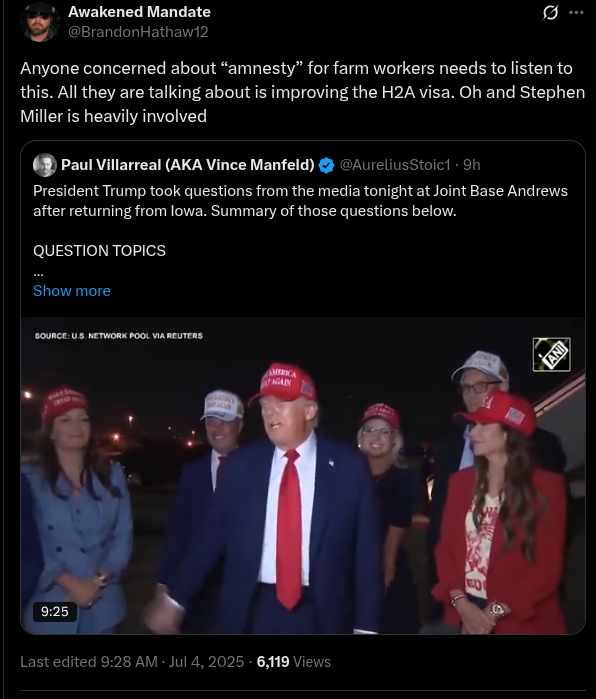Click the quoted post body text

[x=300, y=201]
